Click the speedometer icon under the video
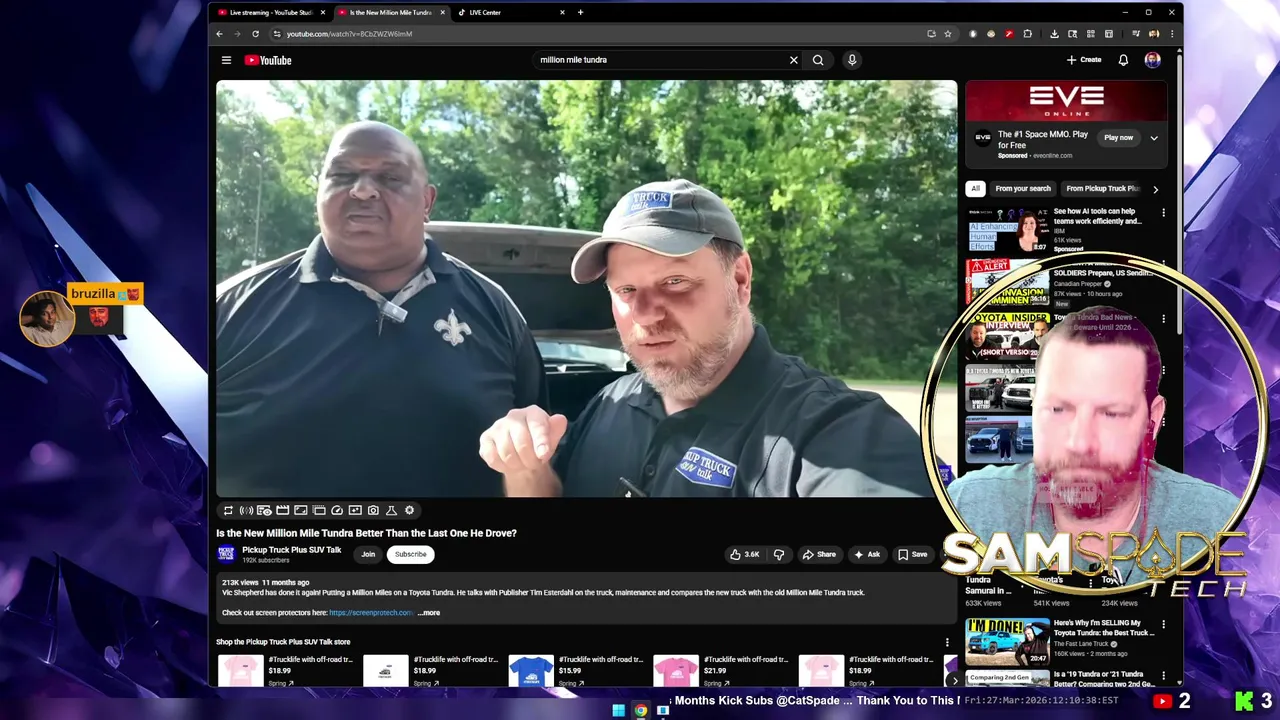 pos(337,510)
